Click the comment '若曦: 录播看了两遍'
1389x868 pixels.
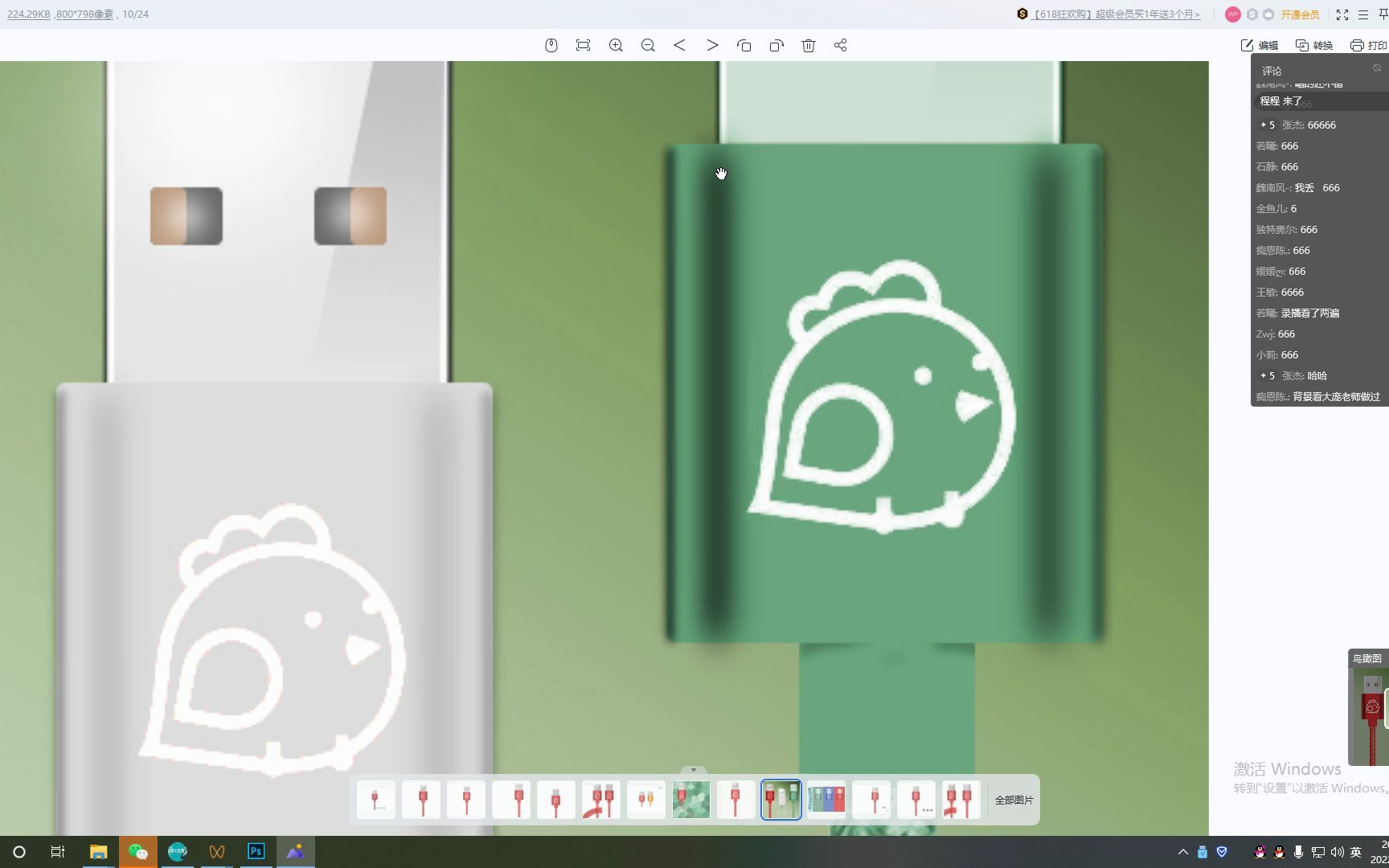1297,313
